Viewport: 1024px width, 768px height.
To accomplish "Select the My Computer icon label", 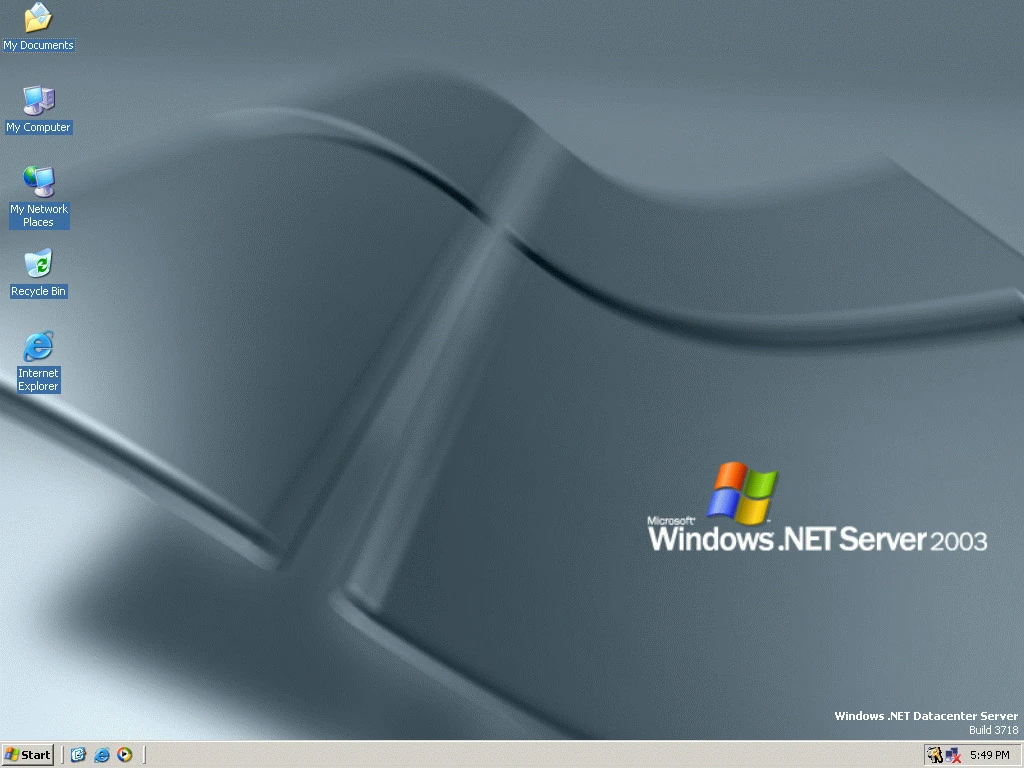I will point(38,127).
